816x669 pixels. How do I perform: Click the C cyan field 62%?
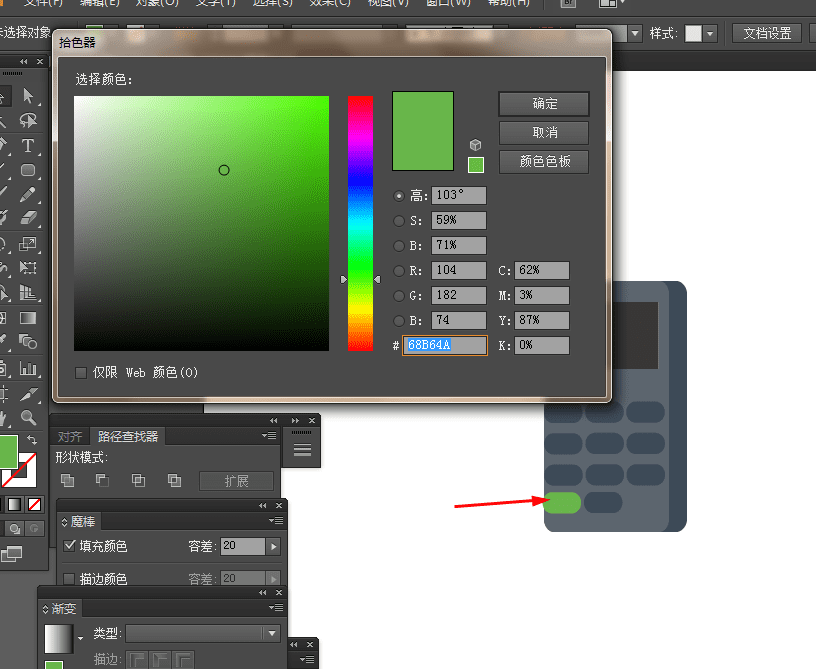542,271
